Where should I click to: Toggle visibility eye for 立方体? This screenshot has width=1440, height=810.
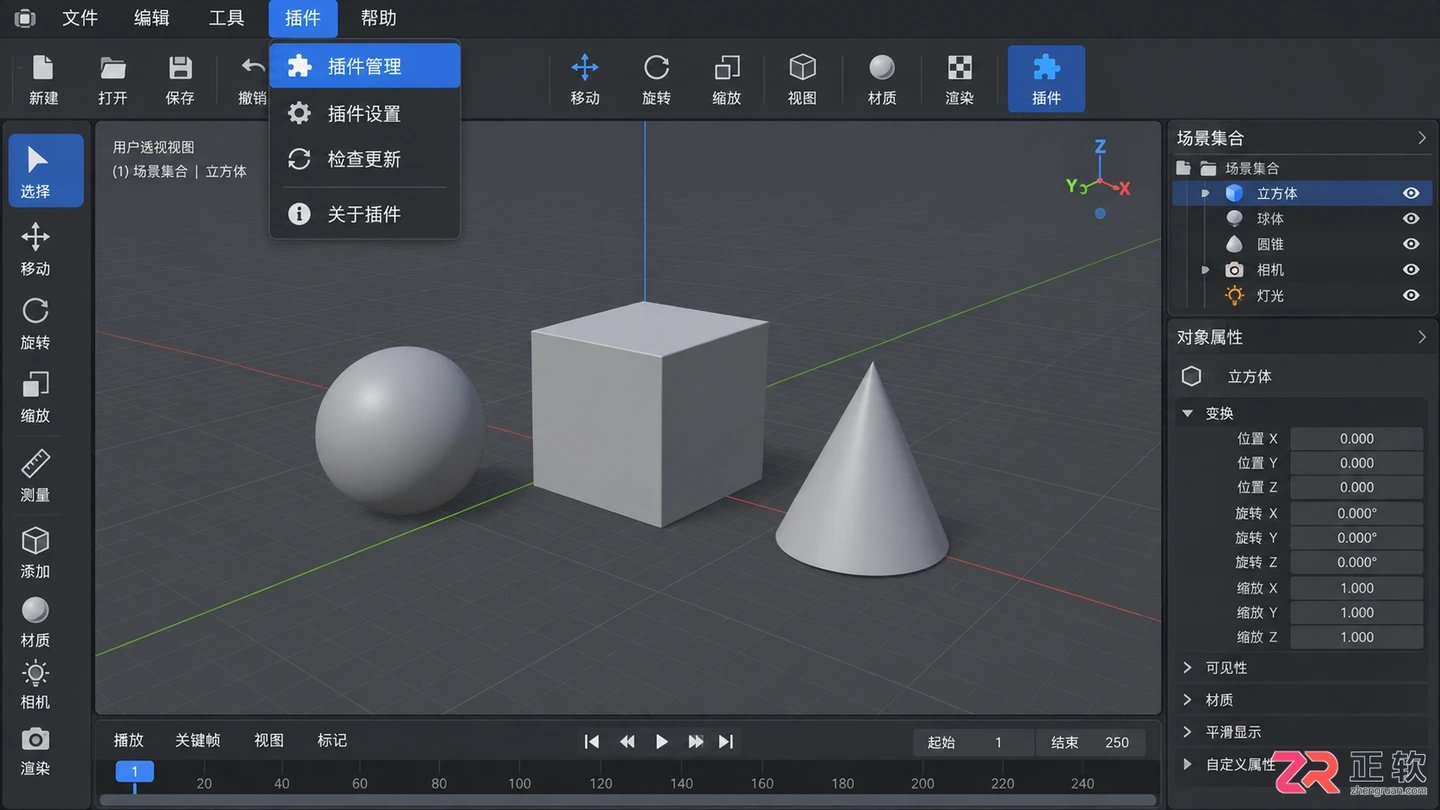[x=1411, y=193]
